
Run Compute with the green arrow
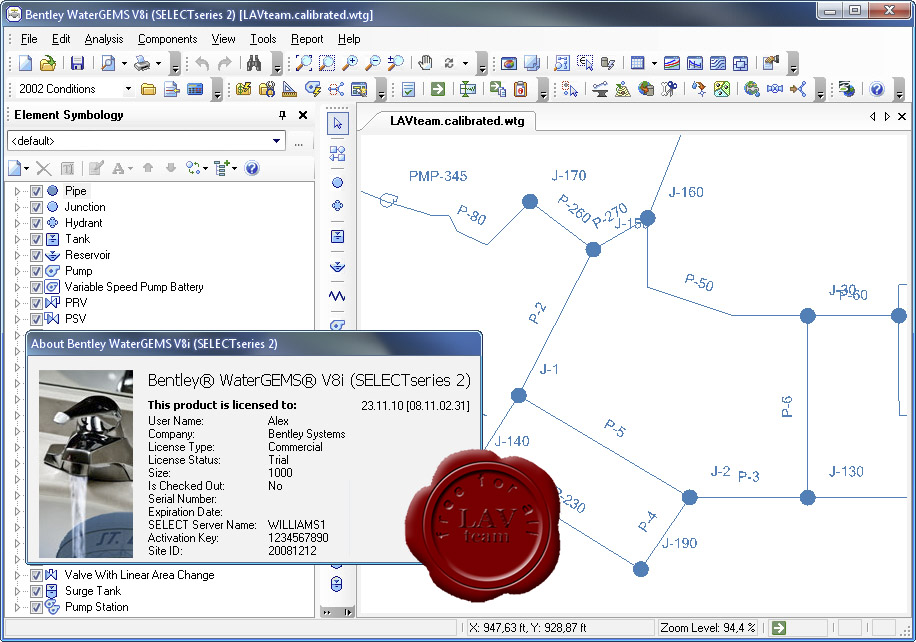(x=438, y=89)
